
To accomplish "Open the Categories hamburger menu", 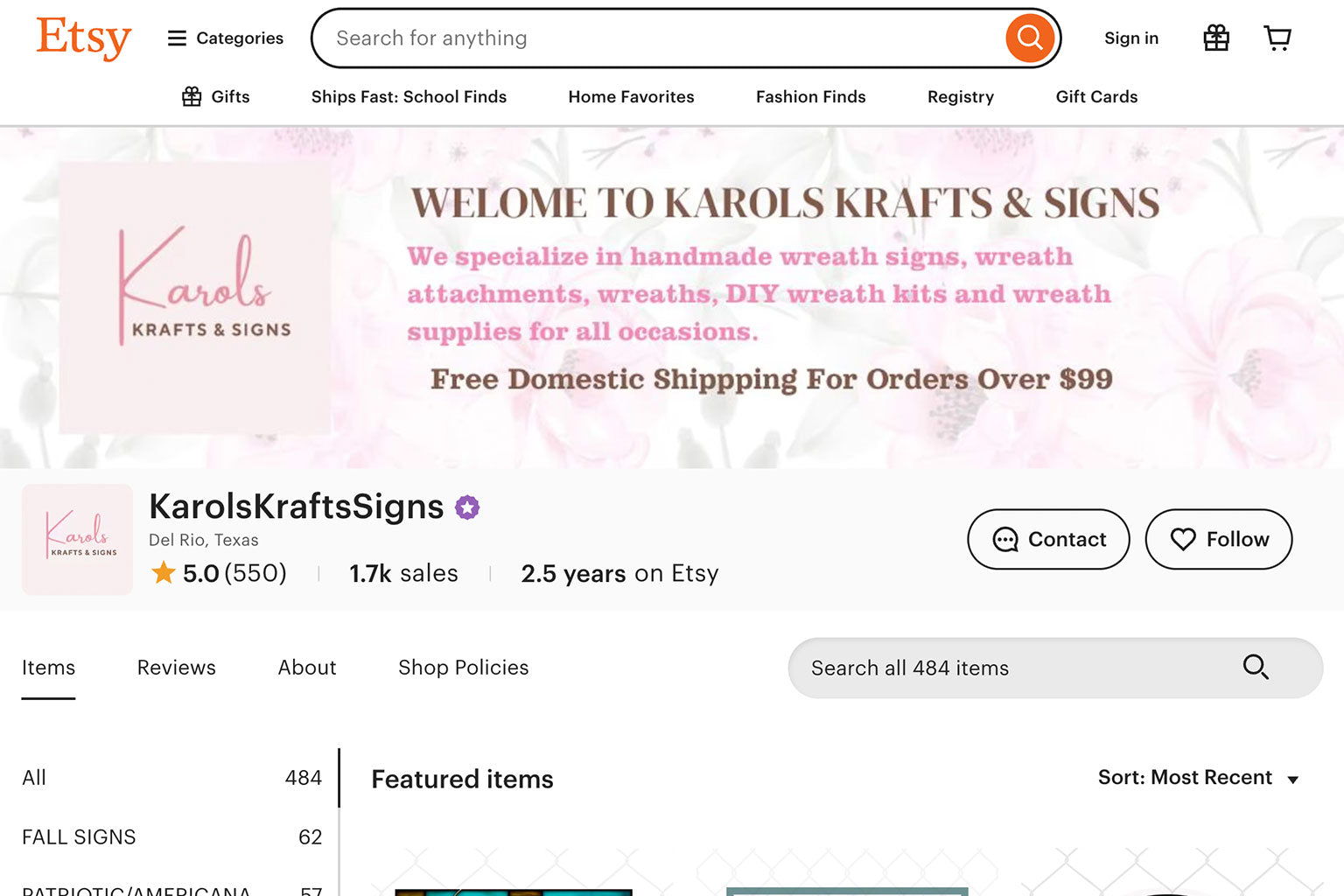I will click(226, 38).
